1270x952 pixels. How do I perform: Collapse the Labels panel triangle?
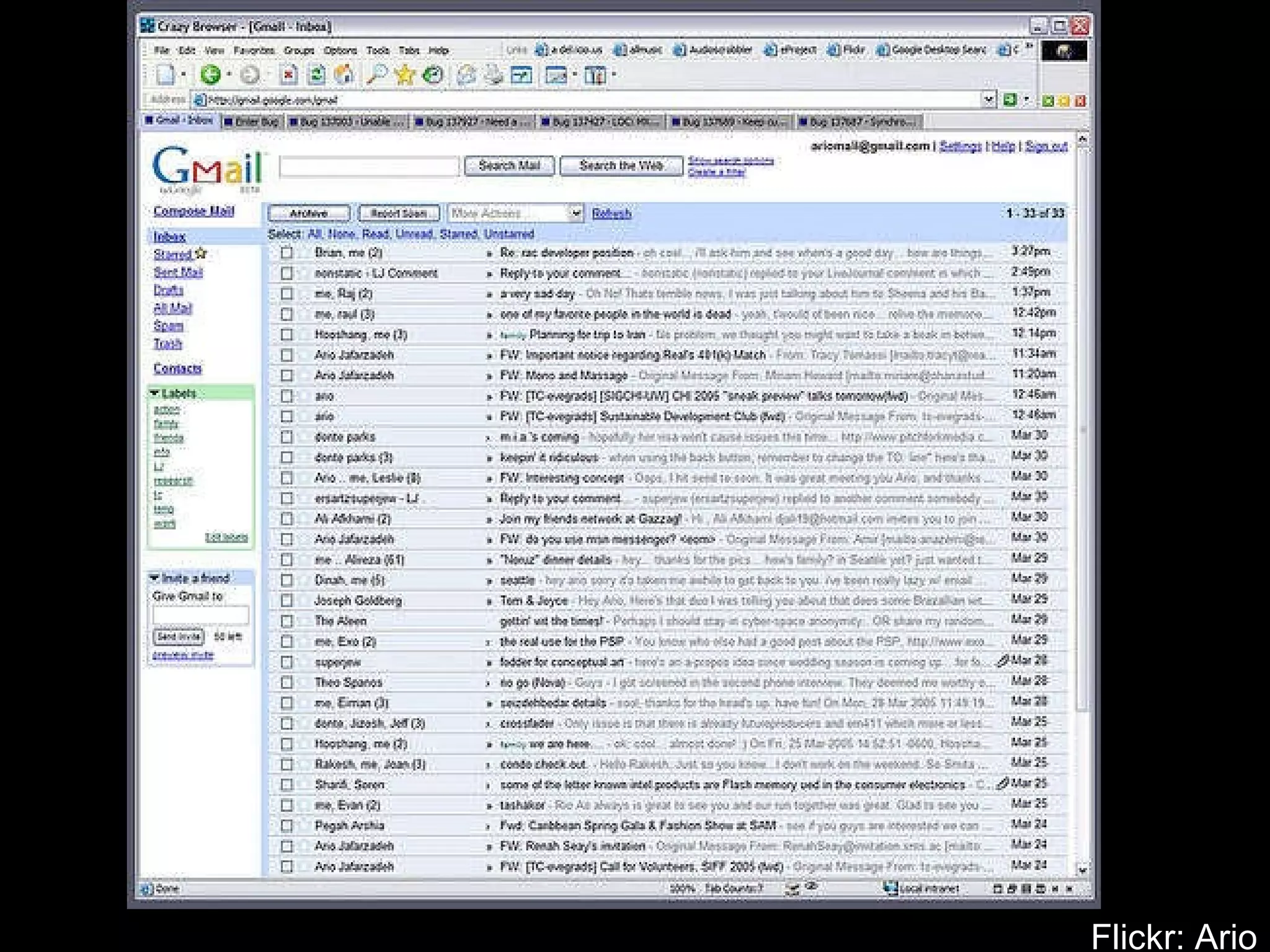point(154,393)
